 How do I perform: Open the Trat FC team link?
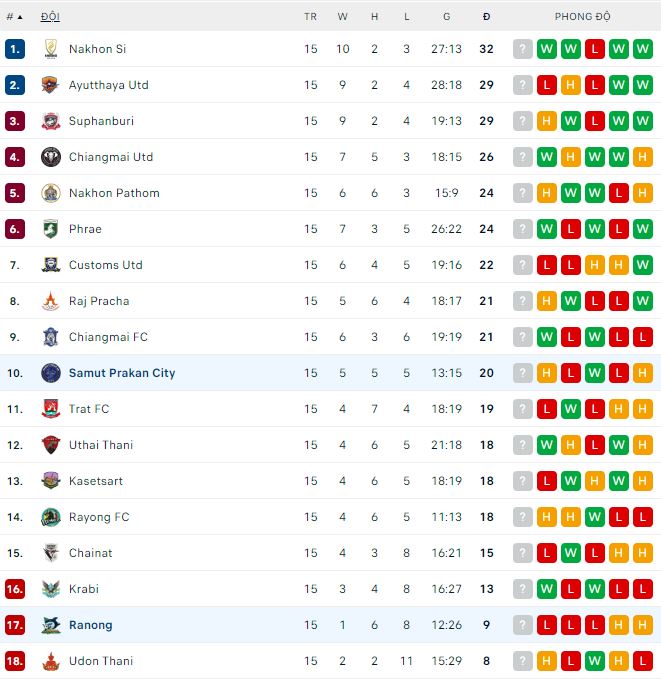[89, 409]
